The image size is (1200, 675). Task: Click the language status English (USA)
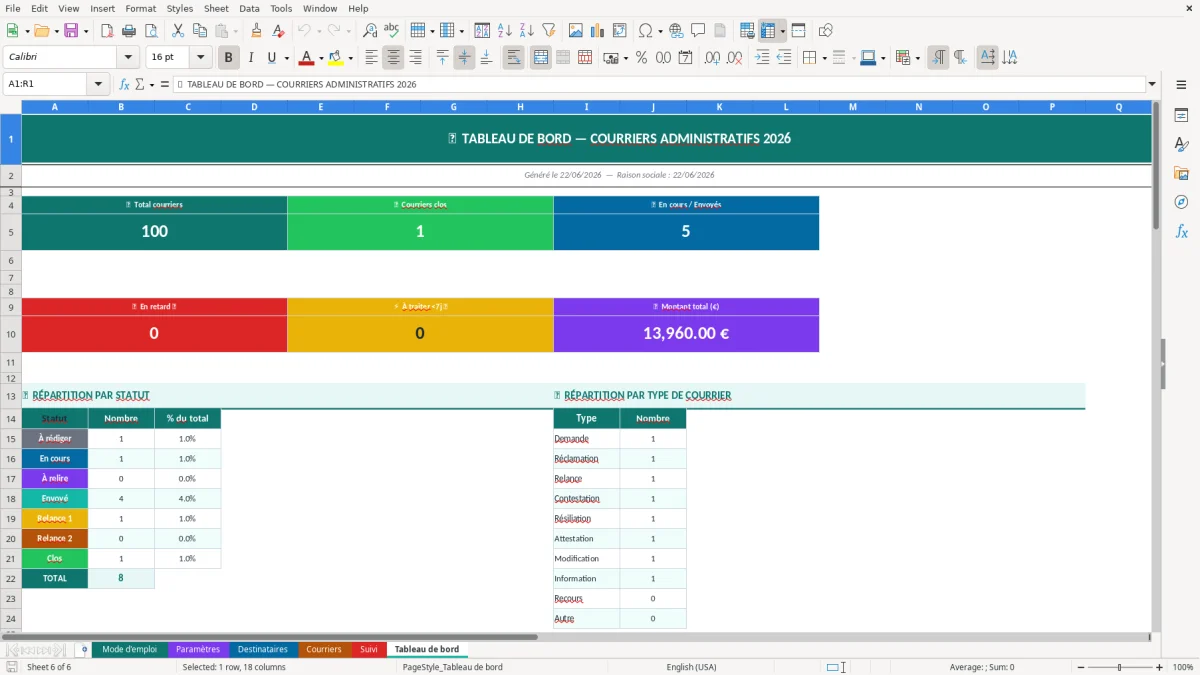pos(691,667)
